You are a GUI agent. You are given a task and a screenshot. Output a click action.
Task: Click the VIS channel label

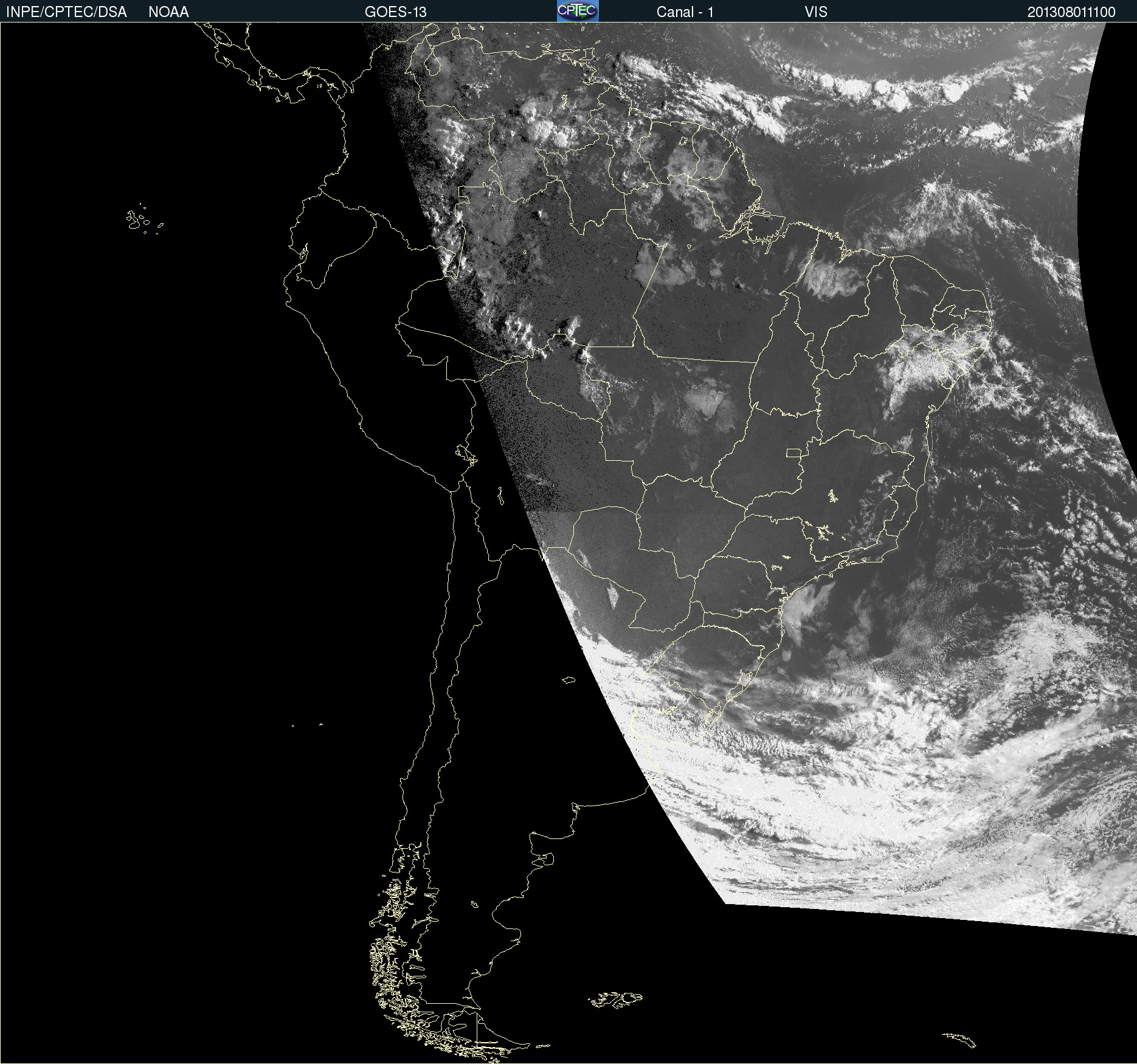[x=816, y=12]
